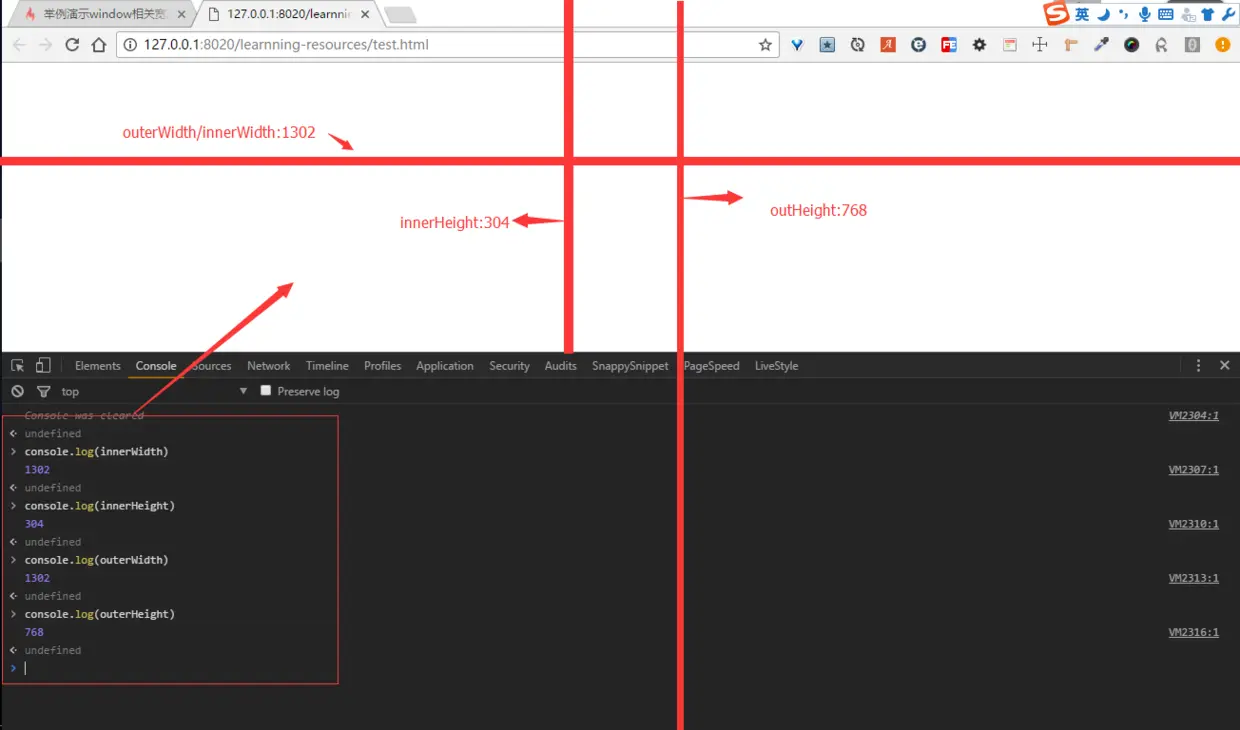This screenshot has height=730, width=1240.
Task: Open DevTools three-dot customize menu
Action: coord(1198,366)
